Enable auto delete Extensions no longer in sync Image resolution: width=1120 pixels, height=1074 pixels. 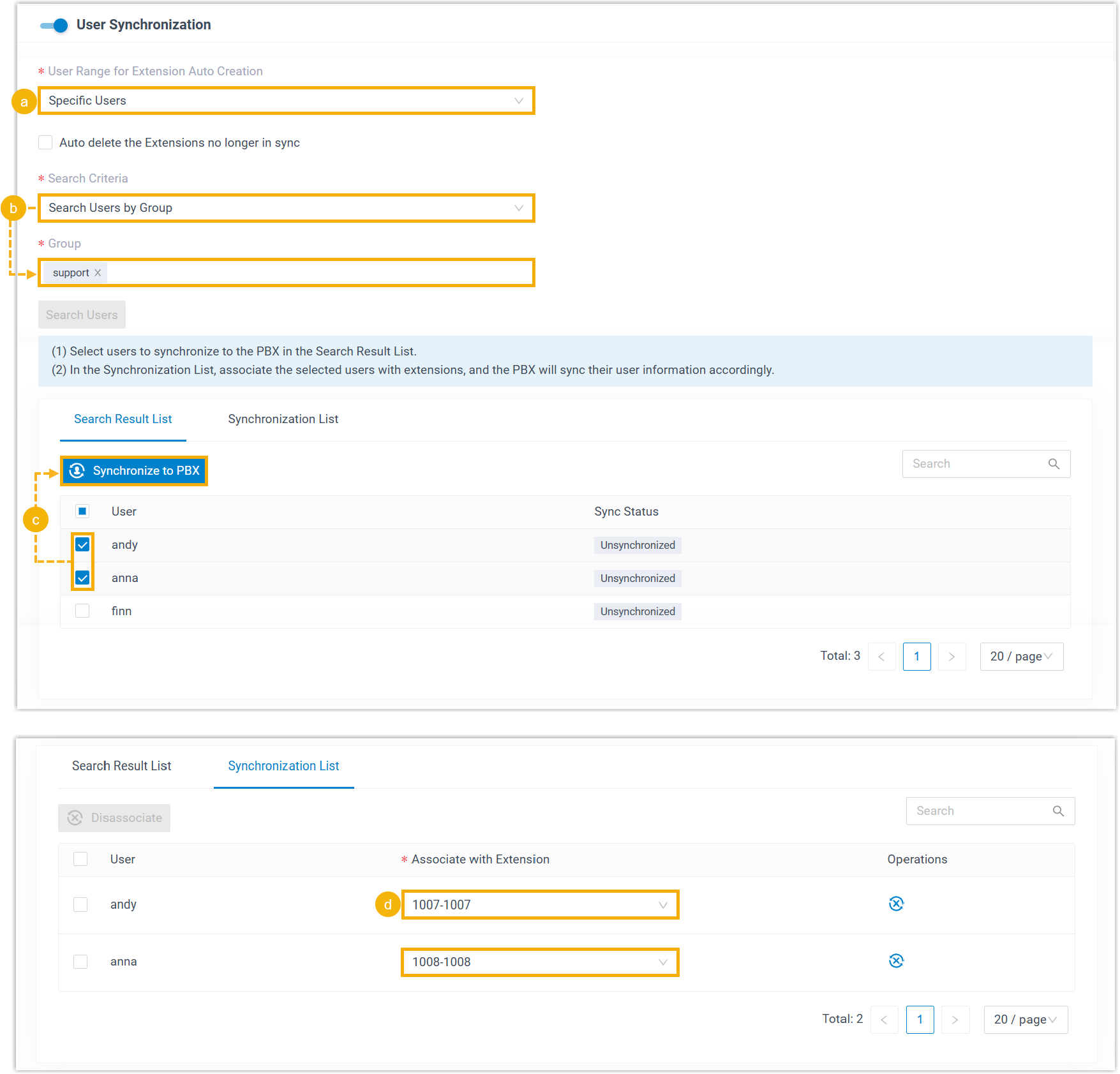pos(45,142)
